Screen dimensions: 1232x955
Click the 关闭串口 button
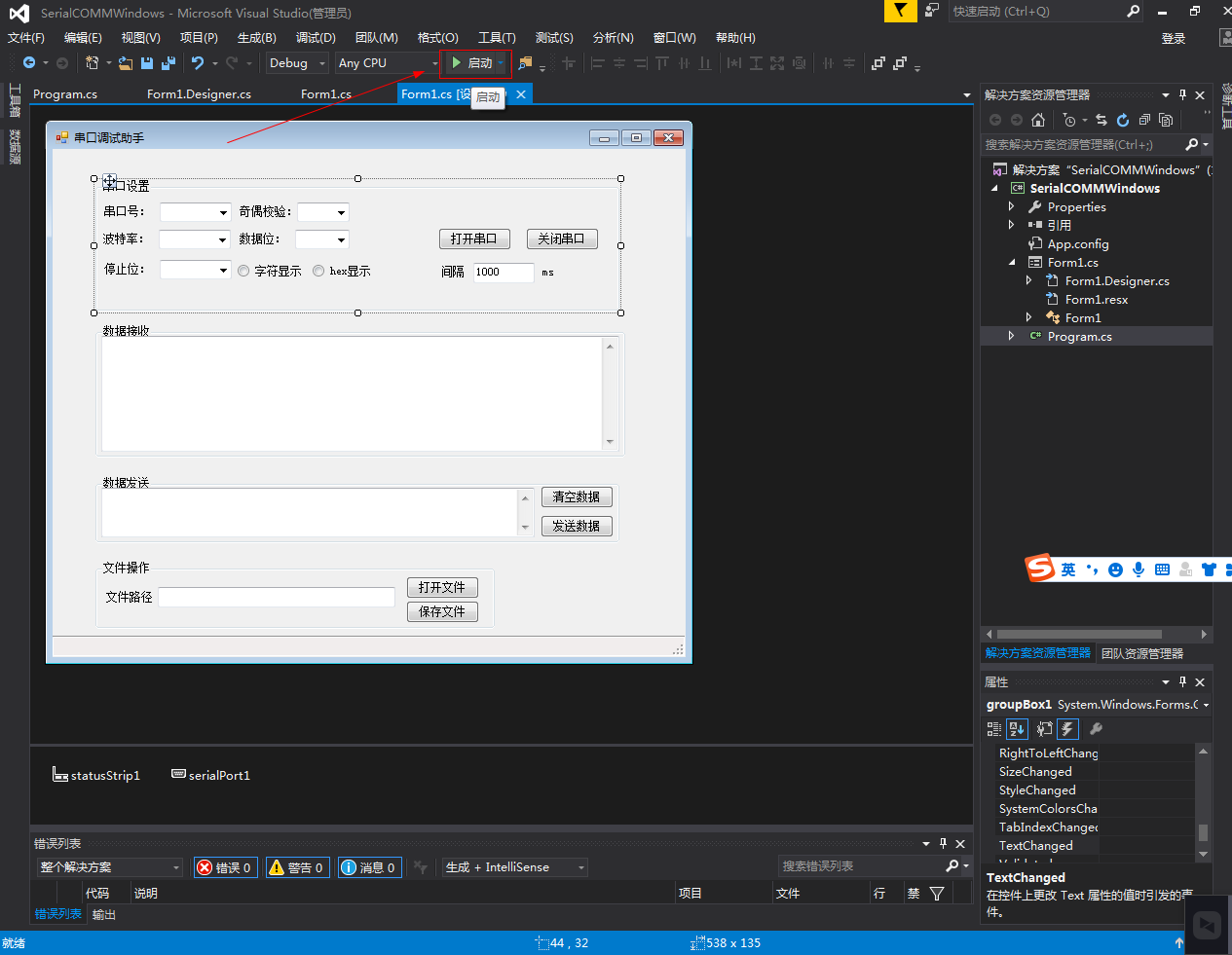(x=562, y=239)
